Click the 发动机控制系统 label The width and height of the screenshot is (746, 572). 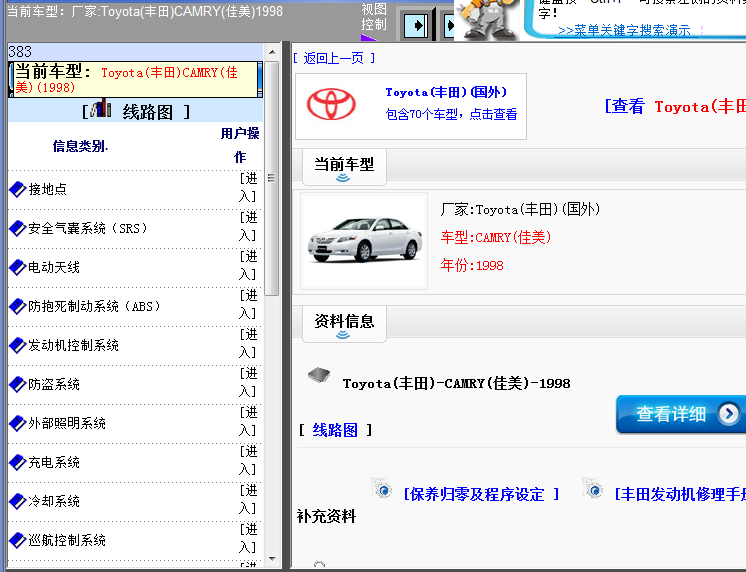tap(73, 345)
